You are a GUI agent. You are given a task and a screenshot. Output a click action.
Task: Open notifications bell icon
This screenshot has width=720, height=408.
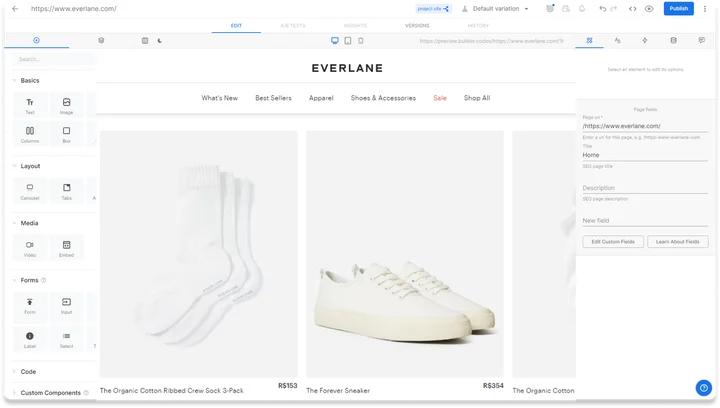(x=582, y=9)
